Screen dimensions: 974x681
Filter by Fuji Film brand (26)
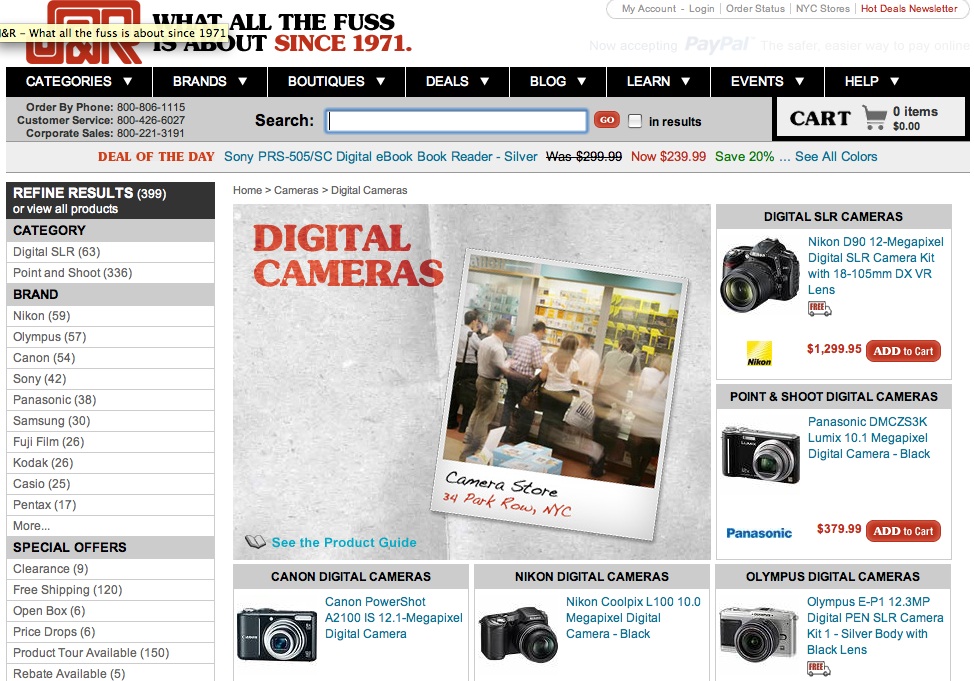tap(111, 442)
